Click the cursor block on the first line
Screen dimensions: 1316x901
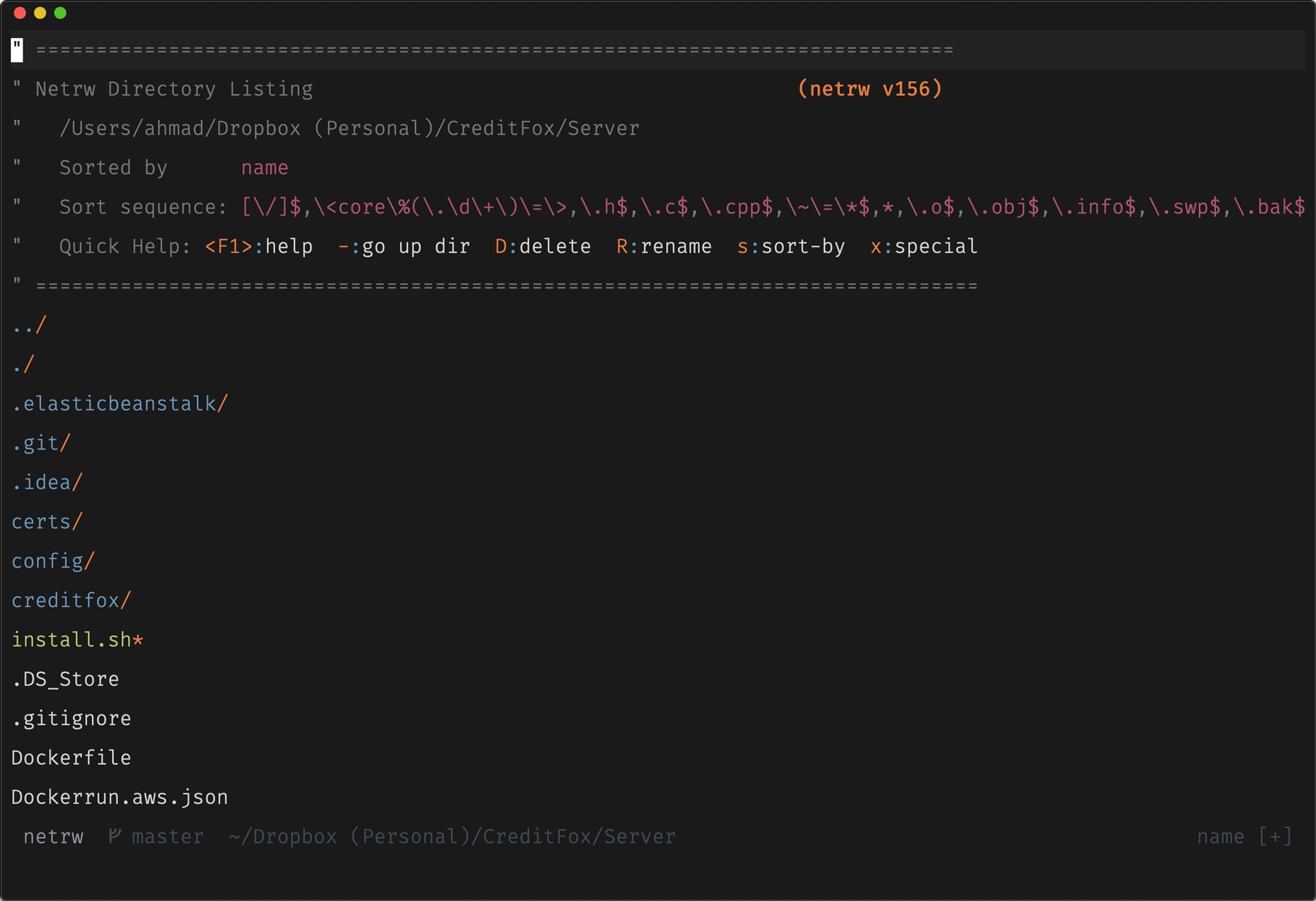pos(18,50)
